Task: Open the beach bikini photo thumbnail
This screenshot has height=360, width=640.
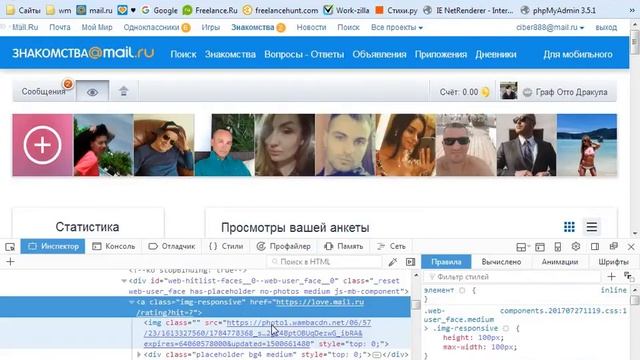Action: [587, 145]
